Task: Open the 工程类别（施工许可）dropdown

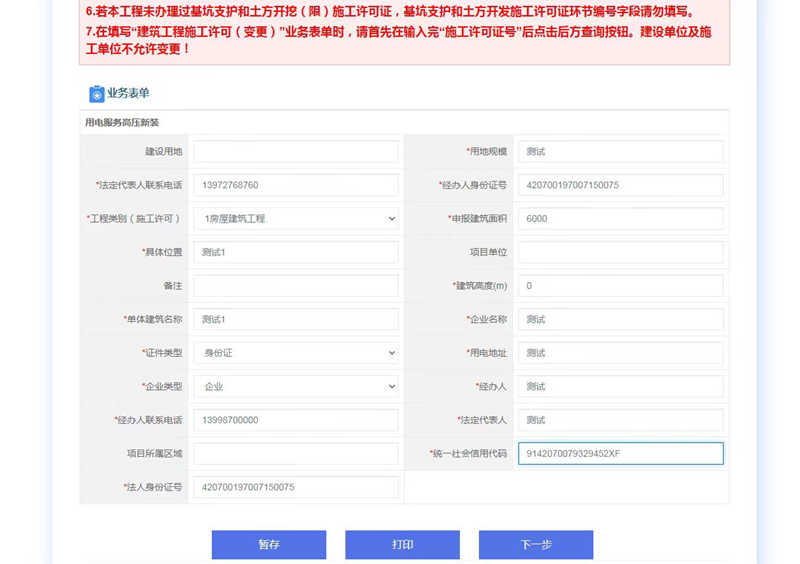Action: coord(296,218)
